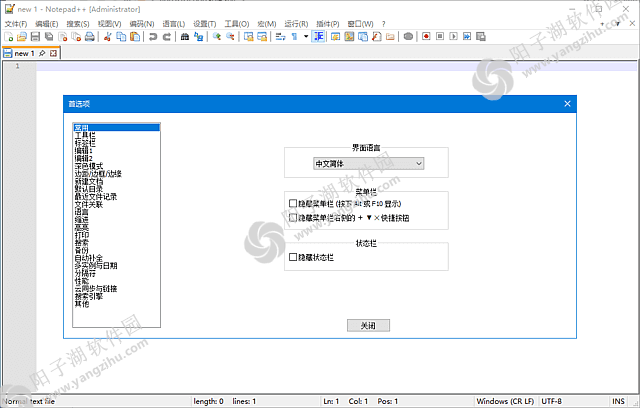
Task: Open the dropdown arrow after the pilcrow icon
Action: tap(306, 37)
